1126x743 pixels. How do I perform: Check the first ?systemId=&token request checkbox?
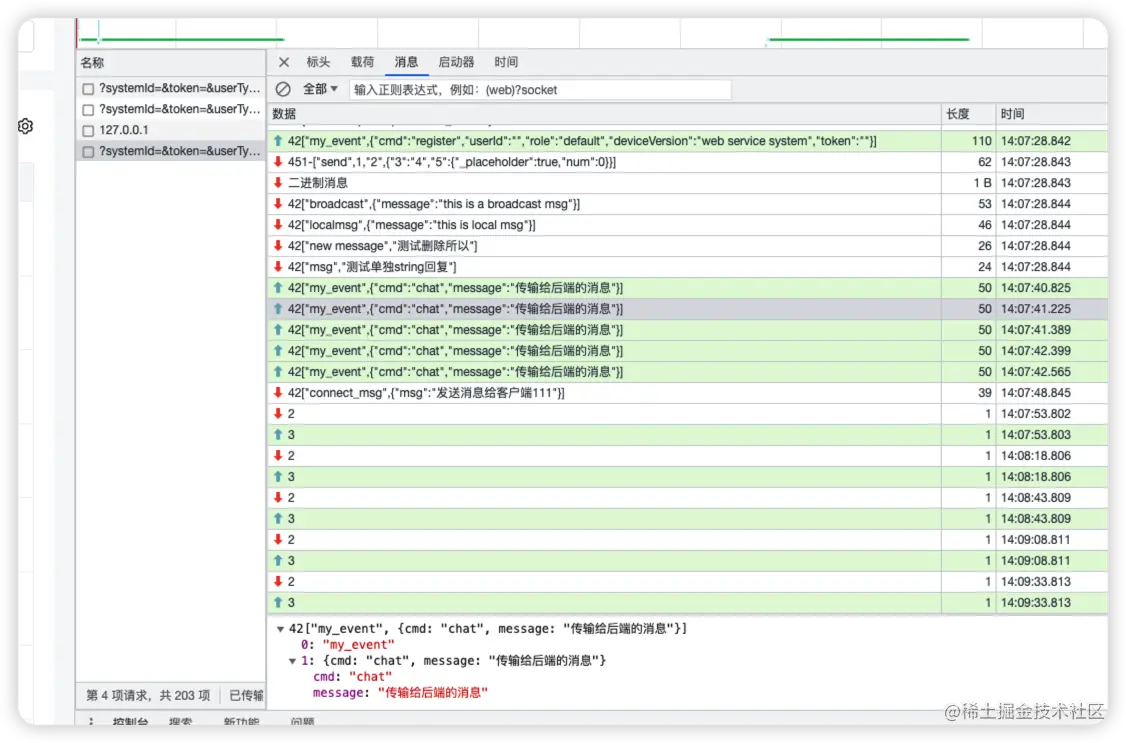click(x=87, y=88)
